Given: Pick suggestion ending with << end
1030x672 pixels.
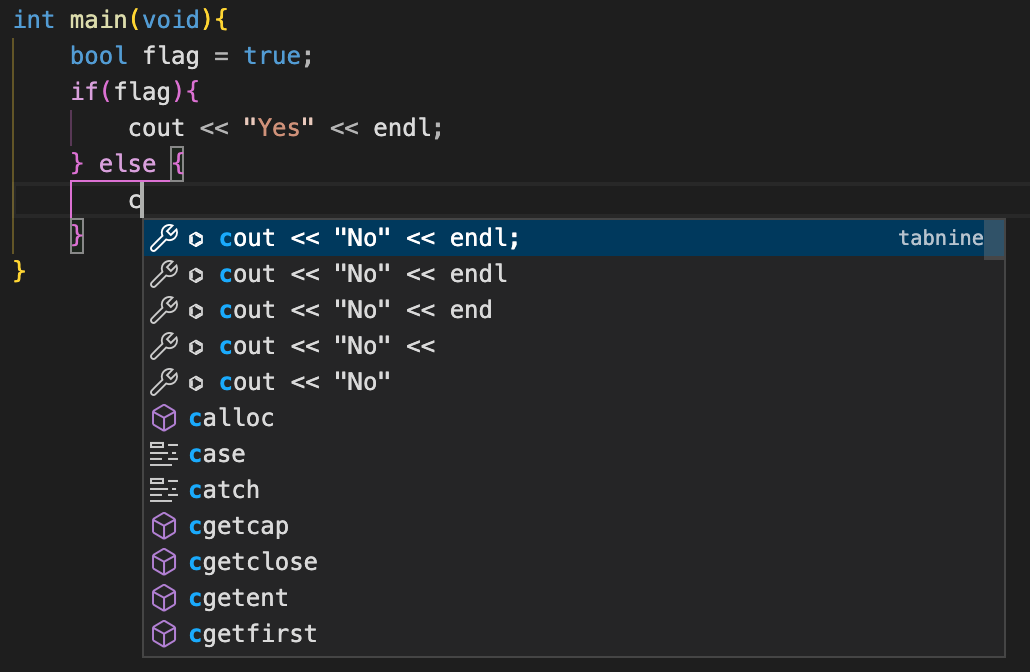Looking at the screenshot, I should point(573,310).
